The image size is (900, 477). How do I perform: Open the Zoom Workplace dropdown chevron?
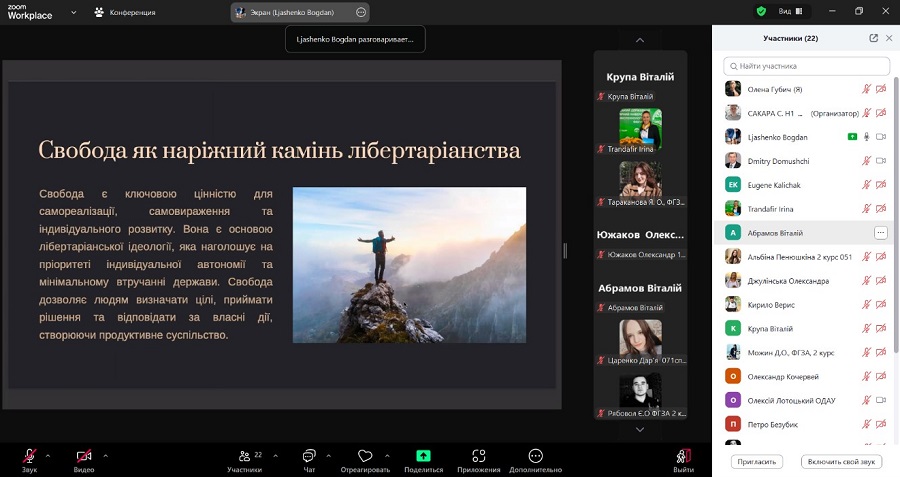pyautogui.click(x=74, y=13)
